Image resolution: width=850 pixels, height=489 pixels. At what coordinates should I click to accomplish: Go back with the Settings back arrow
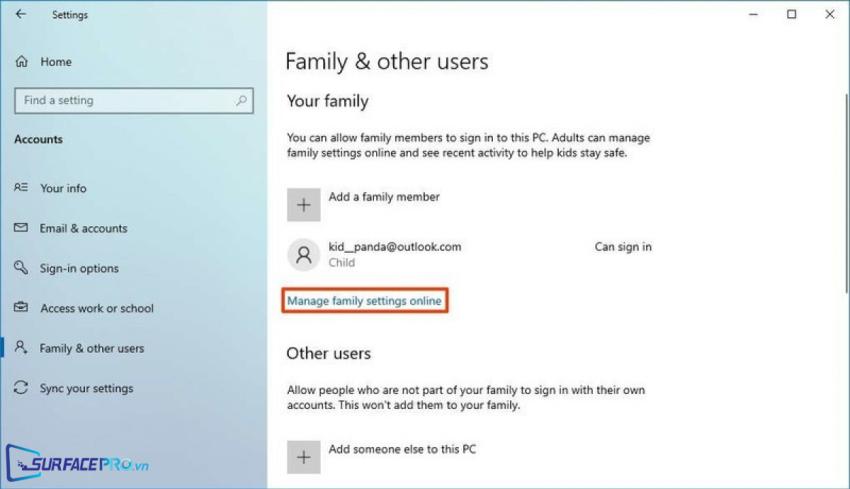click(21, 14)
